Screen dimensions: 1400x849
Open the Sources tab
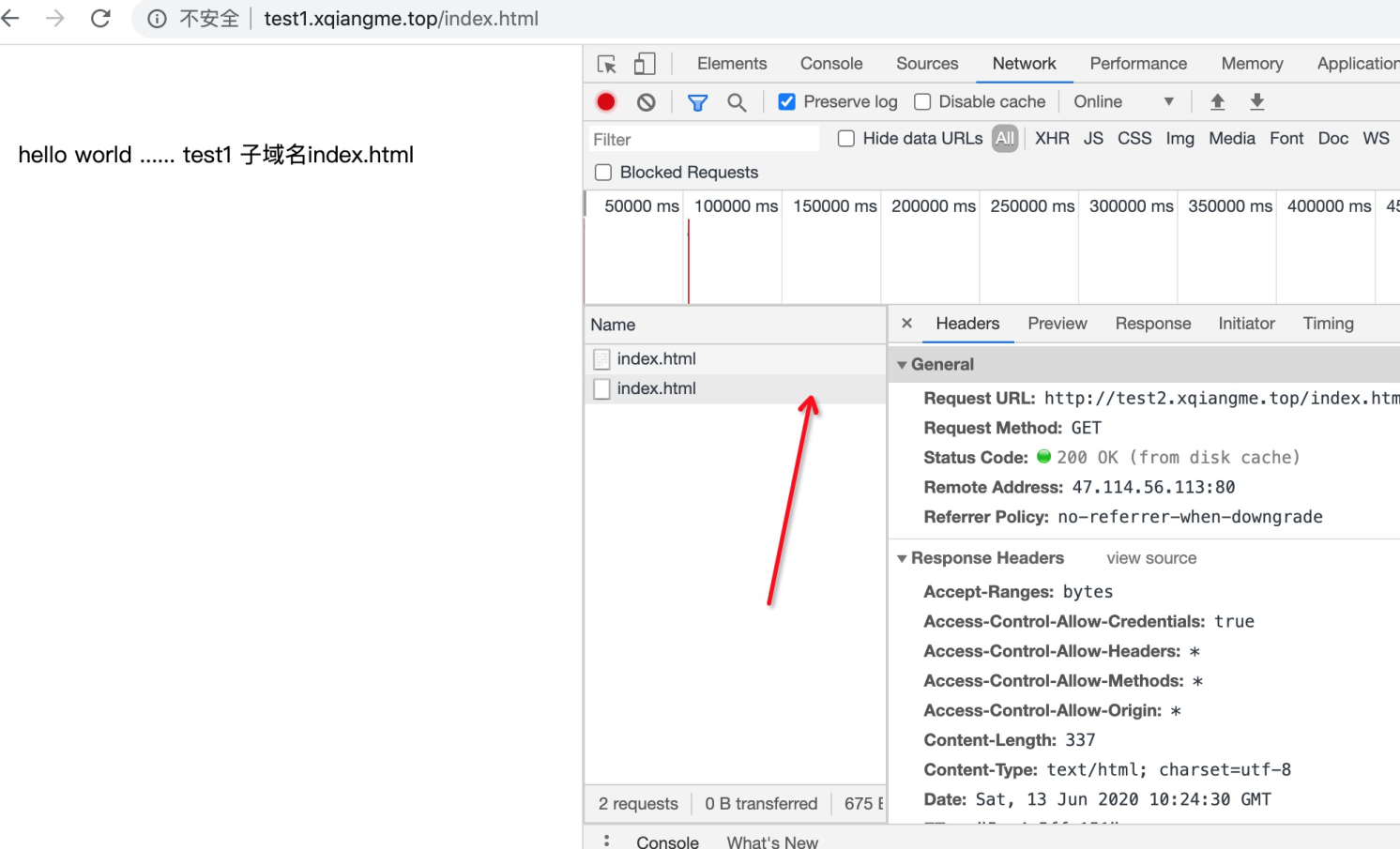[x=927, y=64]
